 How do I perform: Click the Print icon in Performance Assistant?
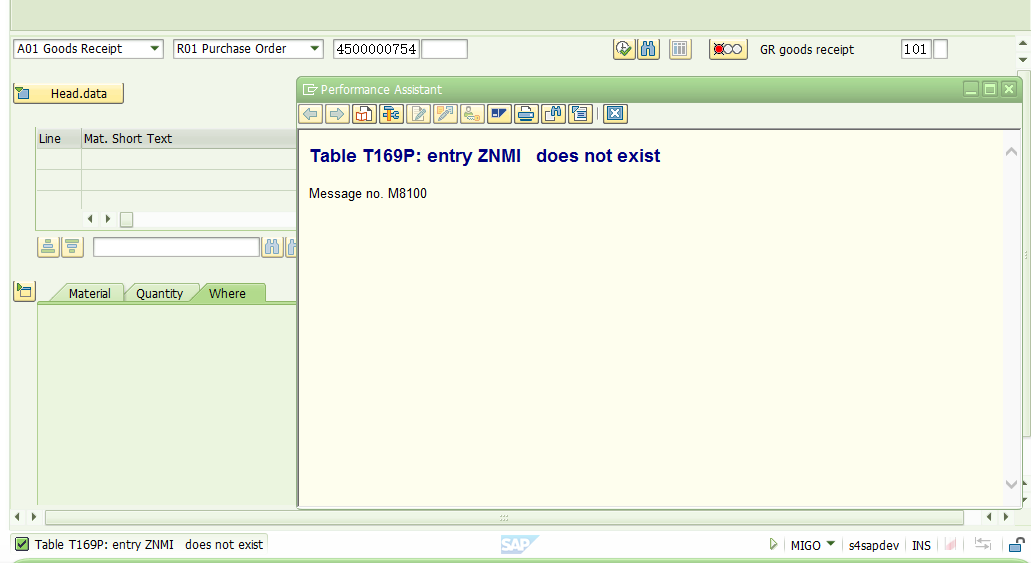coord(526,114)
